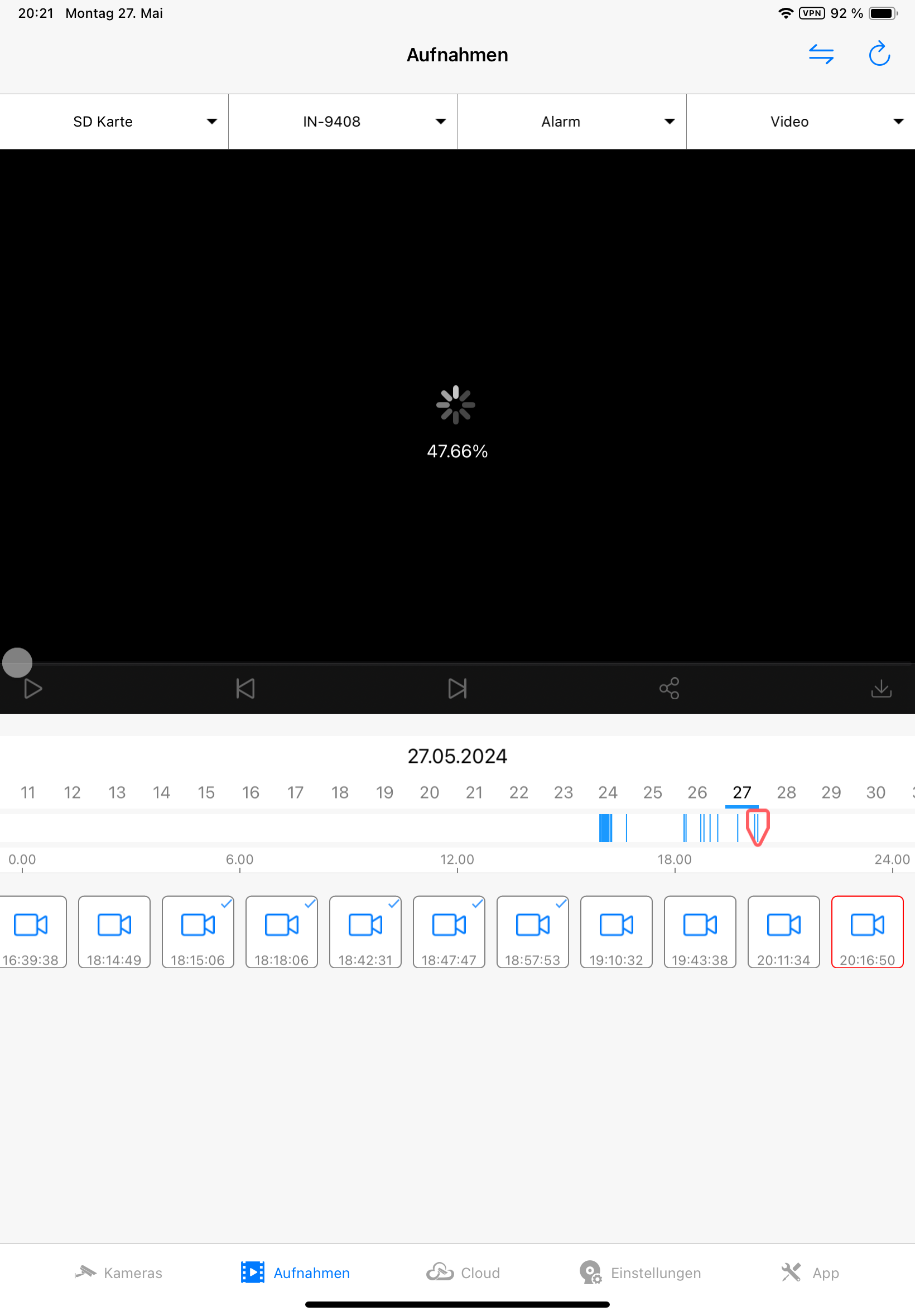Tap the swap arrows icon in header
This screenshot has width=915, height=1316.
(x=821, y=55)
